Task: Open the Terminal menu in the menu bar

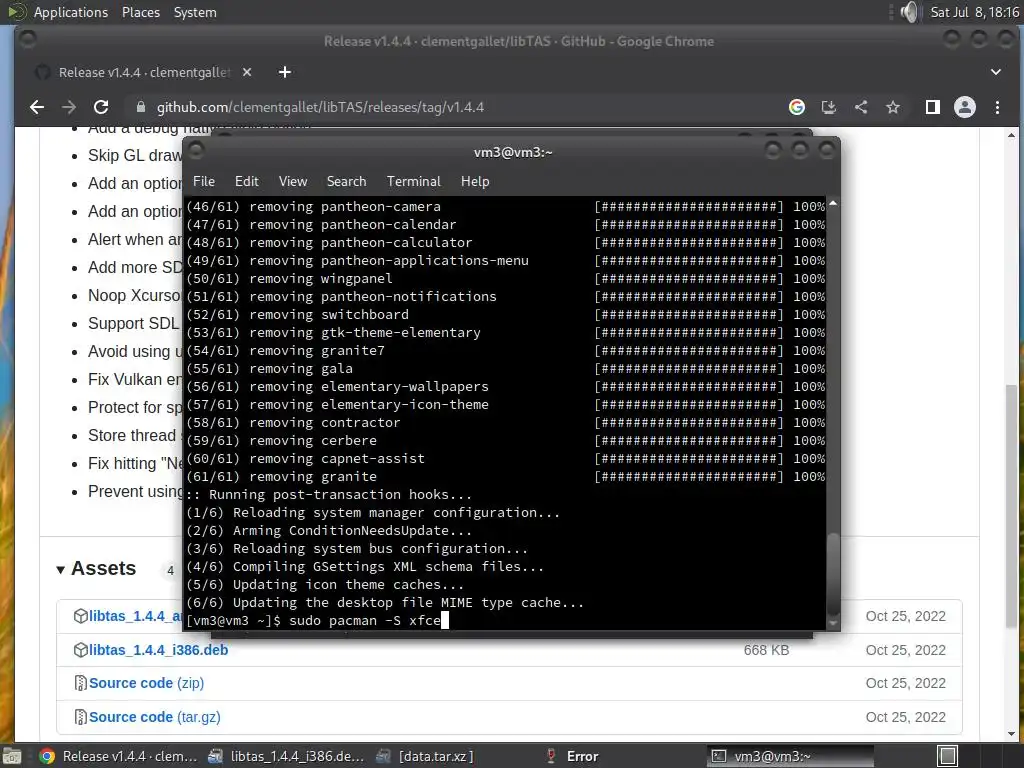Action: click(x=413, y=181)
